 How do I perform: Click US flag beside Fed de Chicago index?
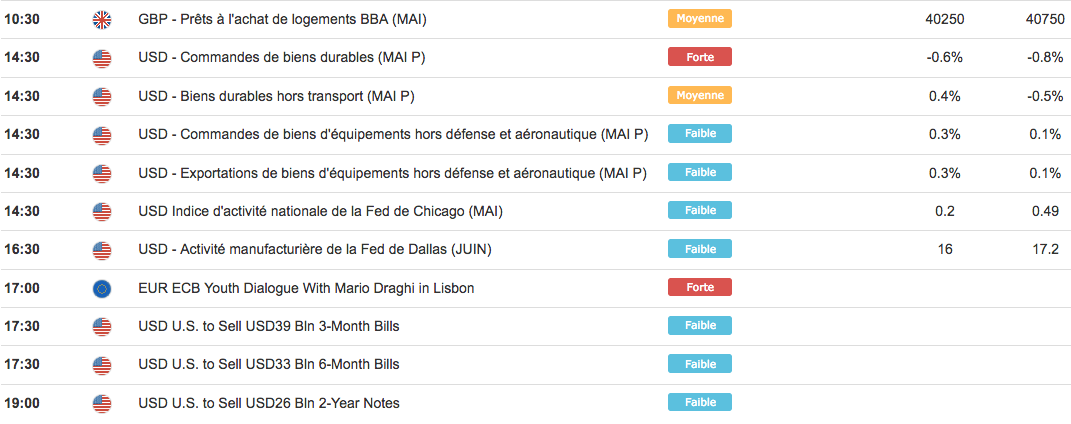[102, 211]
